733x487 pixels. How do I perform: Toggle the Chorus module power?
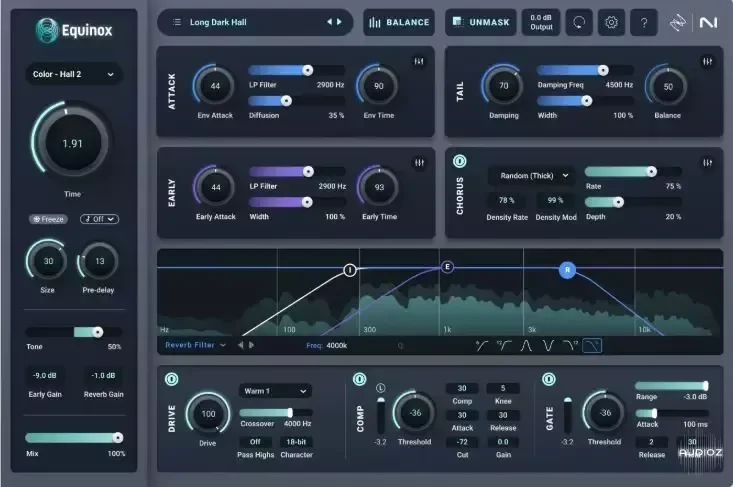click(460, 161)
